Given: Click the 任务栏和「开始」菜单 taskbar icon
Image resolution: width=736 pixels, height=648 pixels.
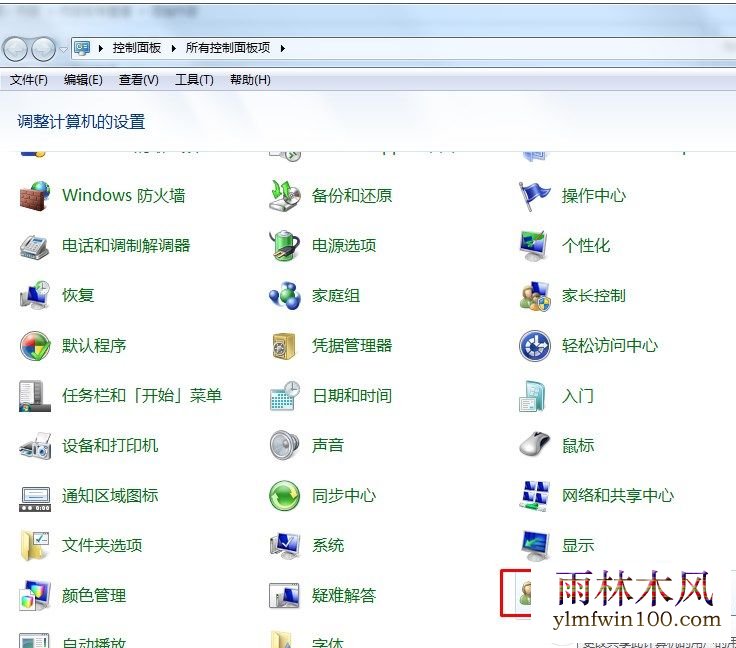Looking at the screenshot, I should (x=35, y=396).
